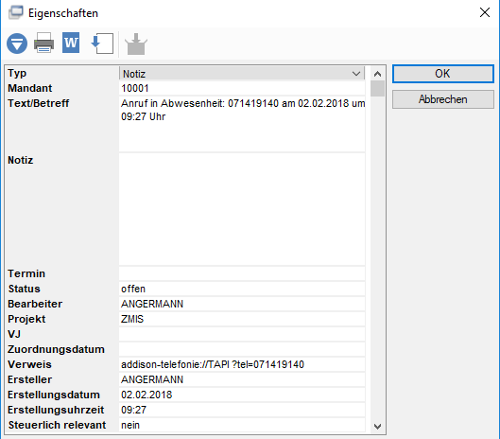Close the Eigenschaften dialog with the X
Viewport: 500px width, 439px height.
[485, 13]
